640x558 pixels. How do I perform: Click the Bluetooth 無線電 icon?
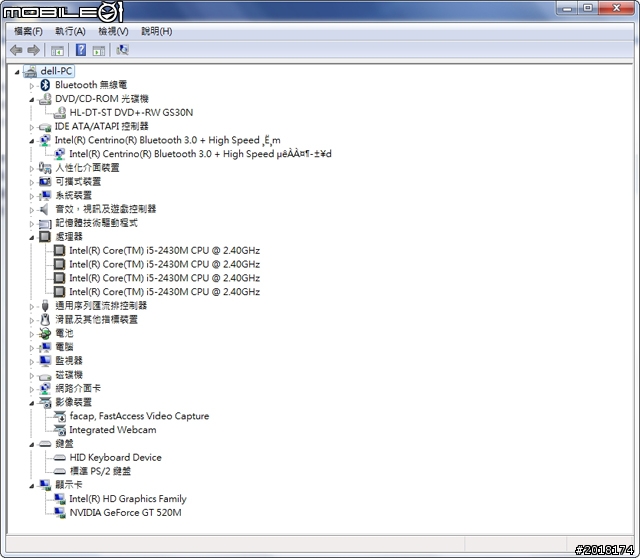click(45, 85)
